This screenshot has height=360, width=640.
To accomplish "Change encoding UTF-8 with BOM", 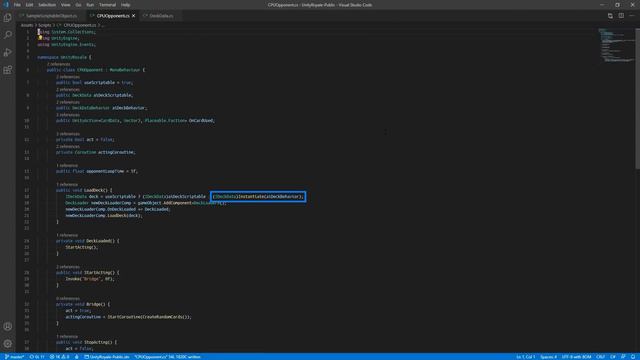I will (x=576, y=357).
